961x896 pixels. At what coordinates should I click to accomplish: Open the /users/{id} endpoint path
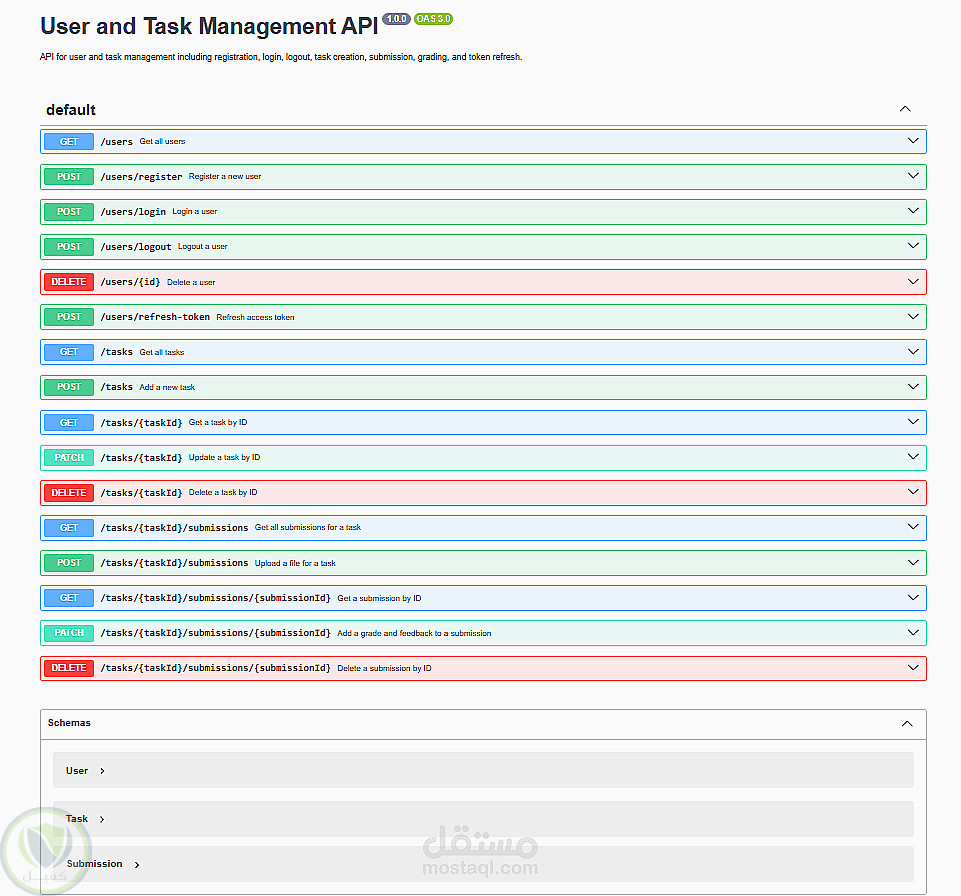tap(130, 282)
